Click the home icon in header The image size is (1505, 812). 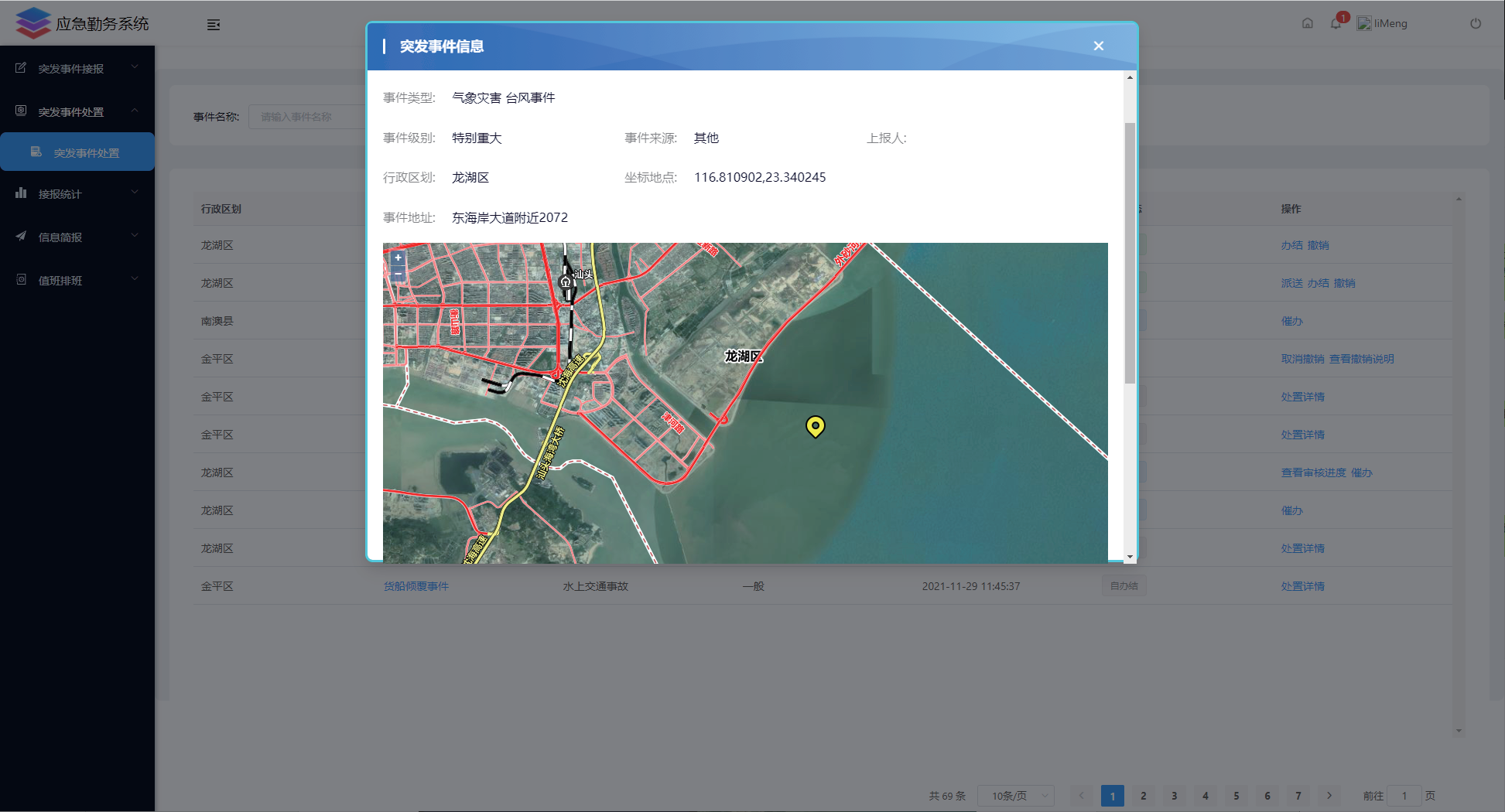(1307, 23)
